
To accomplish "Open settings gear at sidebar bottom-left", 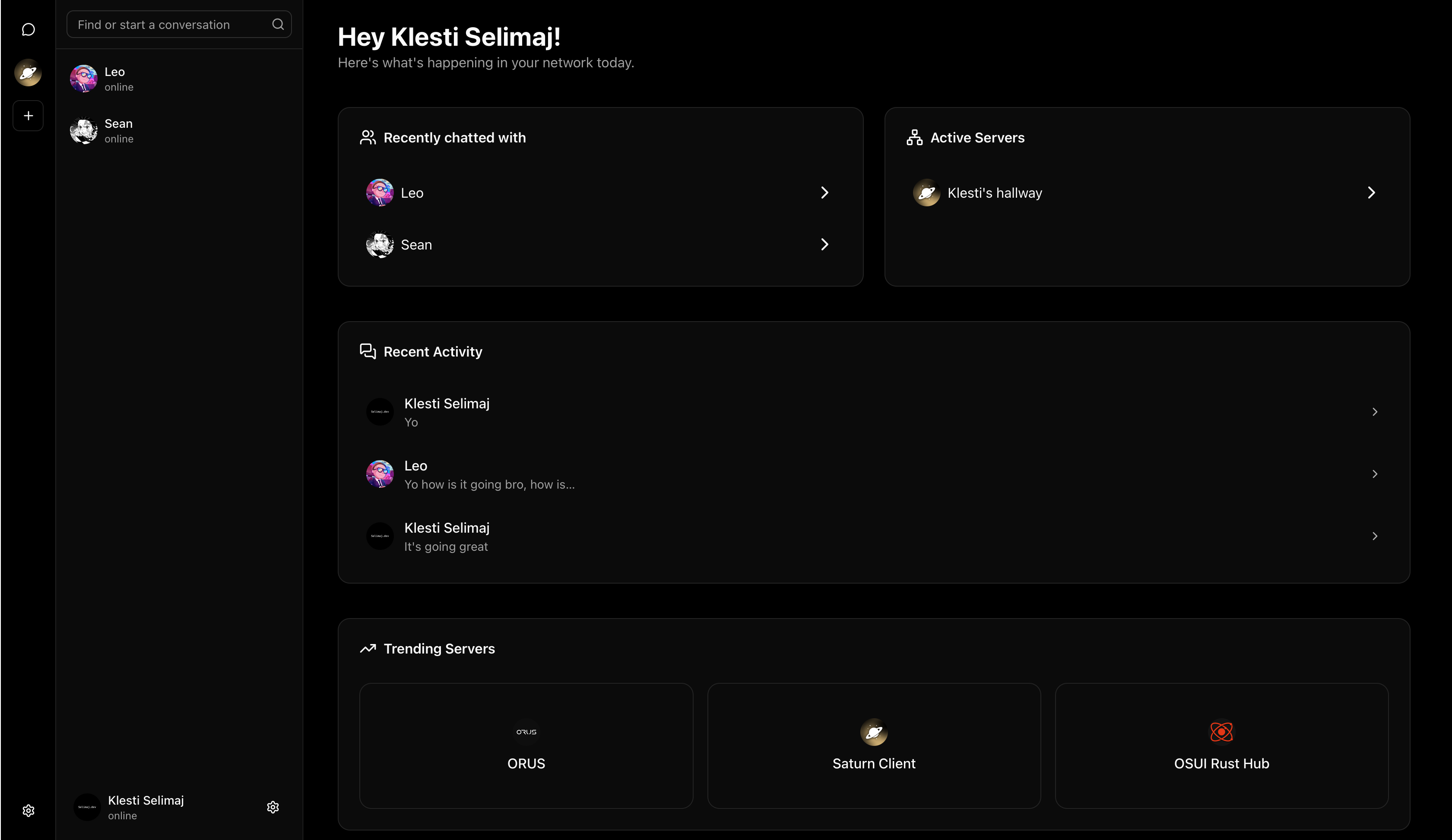I will pyautogui.click(x=28, y=811).
